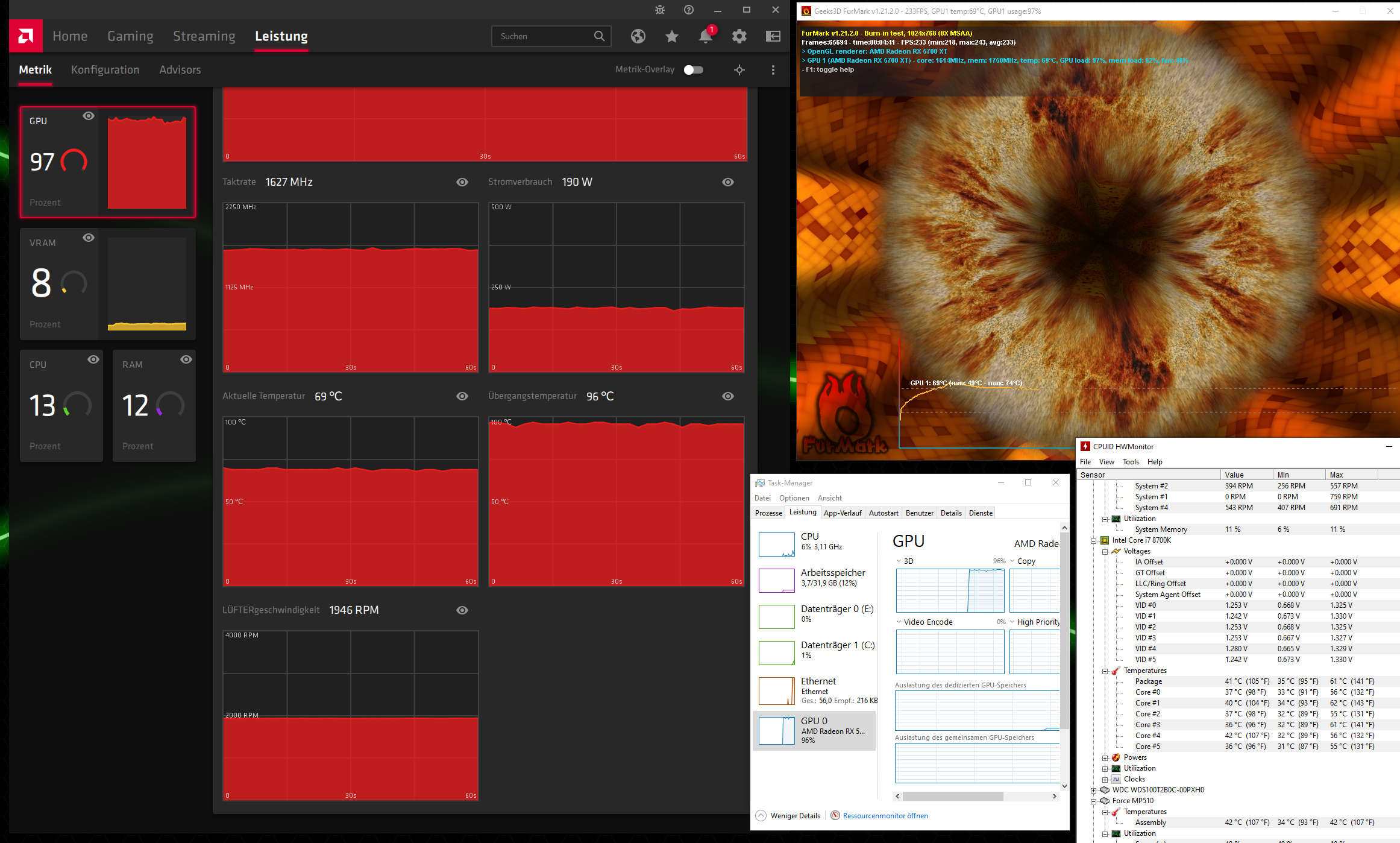Expand the Powers tree node
This screenshot has width=1400, height=843.
1105,758
